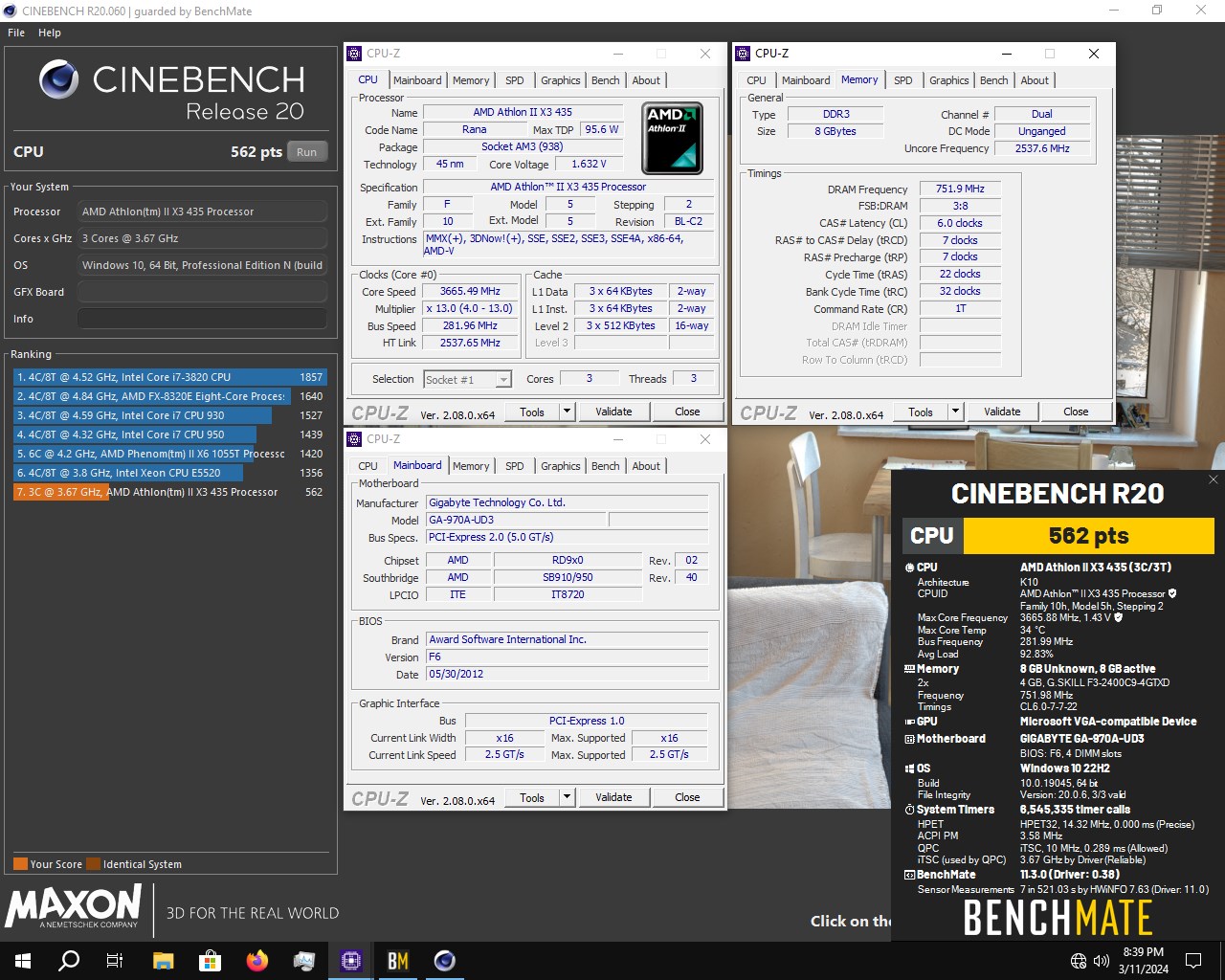The height and width of the screenshot is (980, 1225).
Task: Click Cinebench sphere logo
Action: pos(59,79)
